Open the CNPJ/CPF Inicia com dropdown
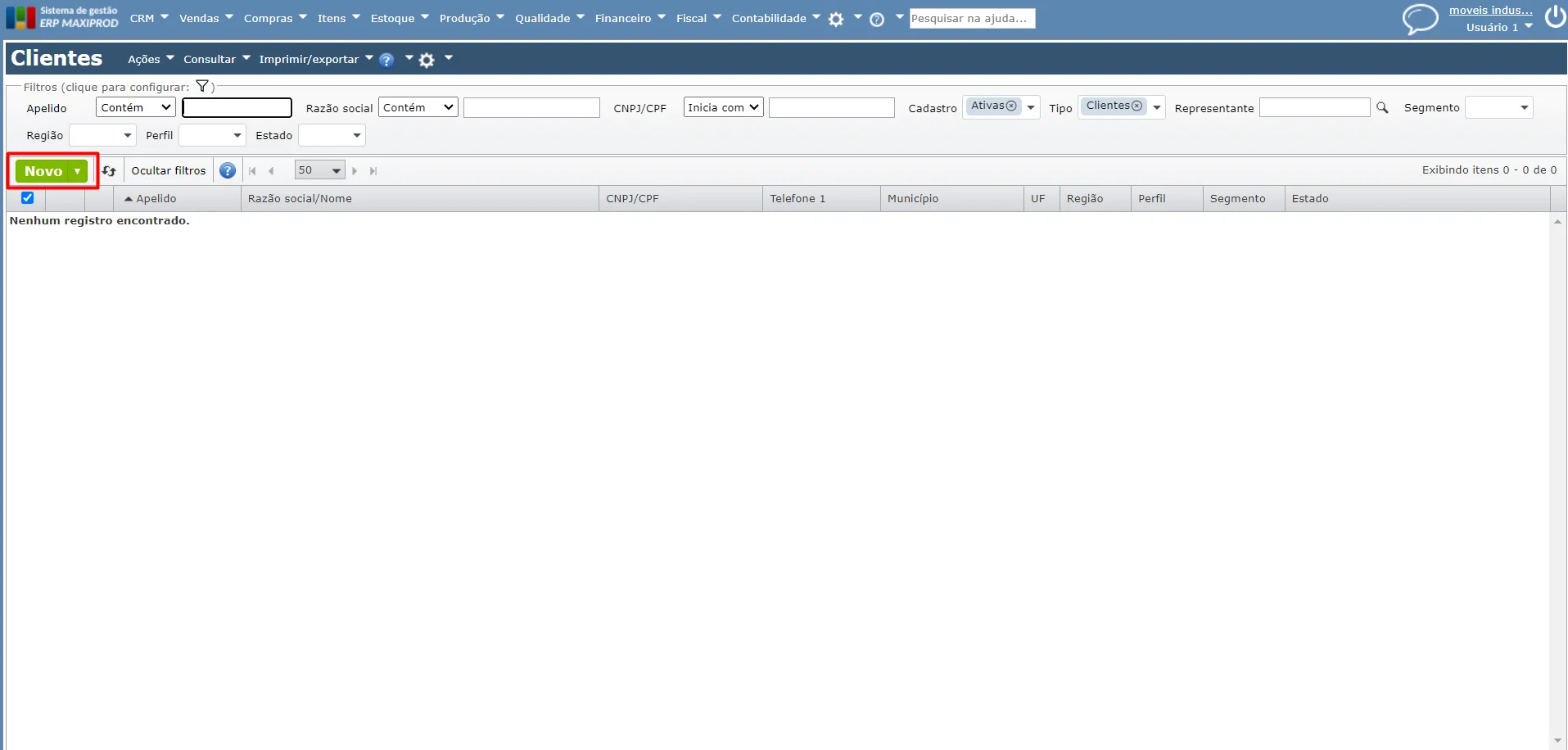The width and height of the screenshot is (1568, 750). click(x=724, y=107)
